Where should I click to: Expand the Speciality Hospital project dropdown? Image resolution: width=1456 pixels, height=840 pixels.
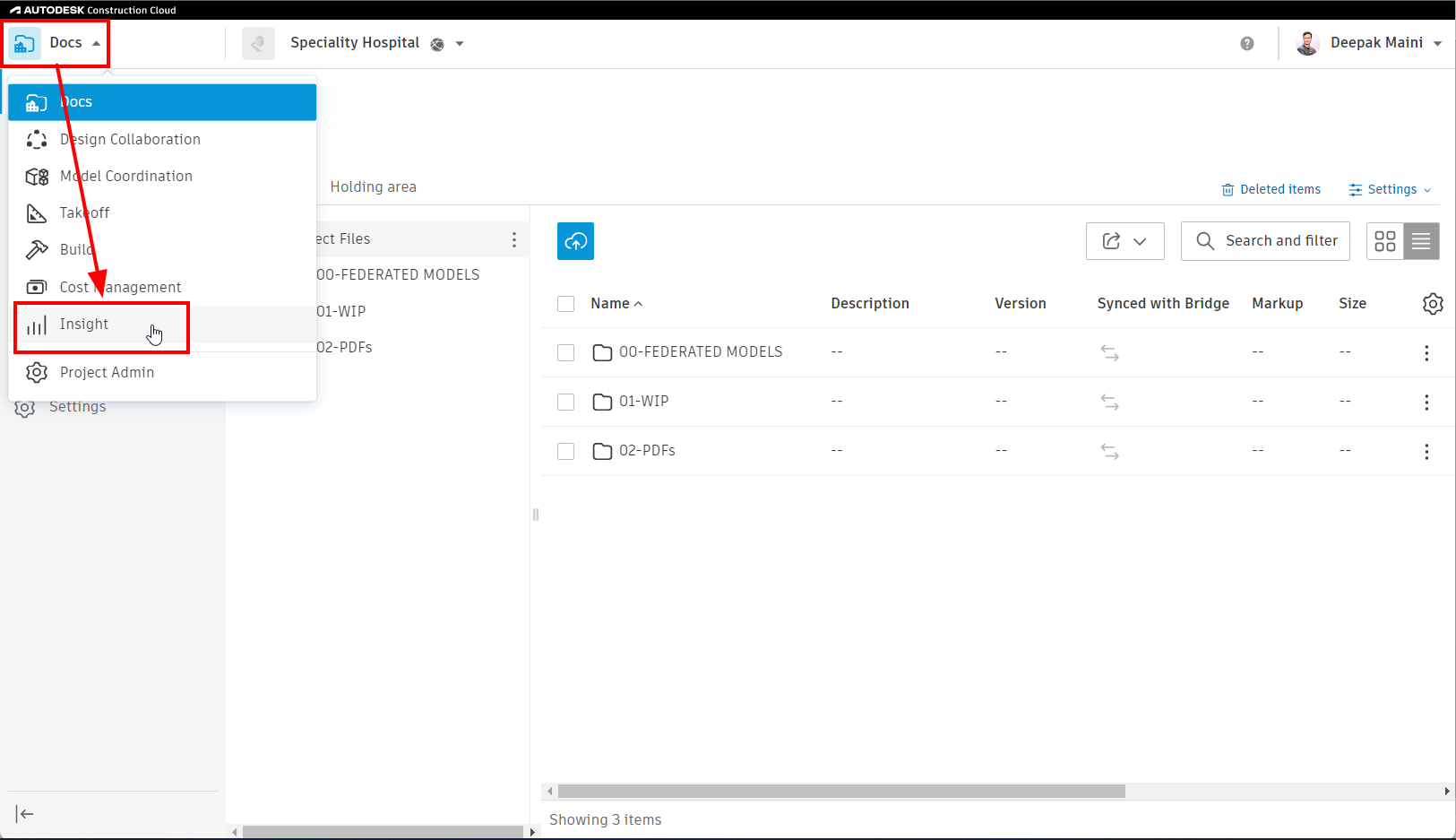click(460, 44)
